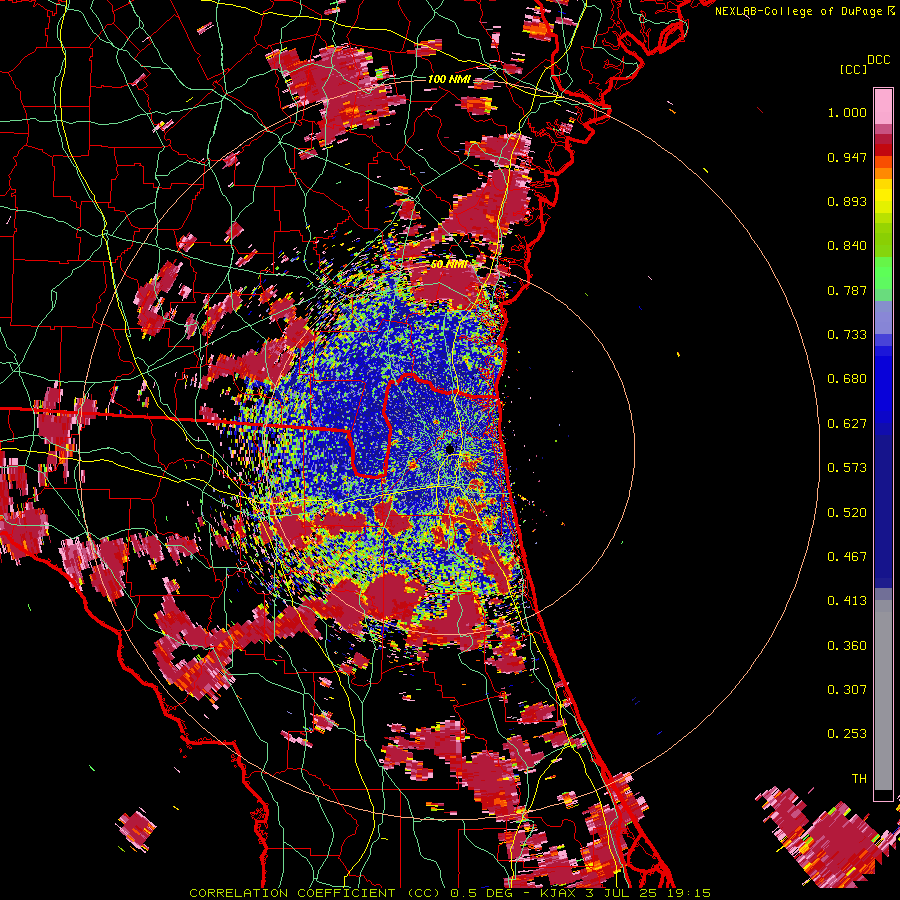
Task: Click the 0.733 legend value
Action: 847,335
